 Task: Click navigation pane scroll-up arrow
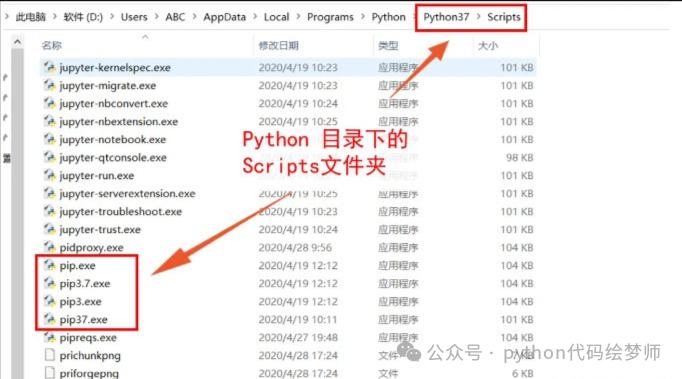tap(17, 42)
